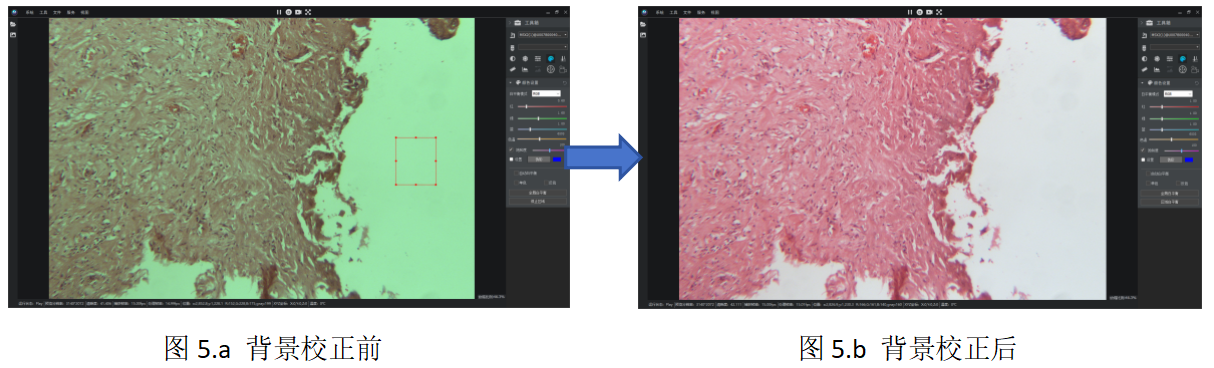Click fullscreen icon in right window toolbar
This screenshot has height=368, width=1214.
[x=939, y=12]
